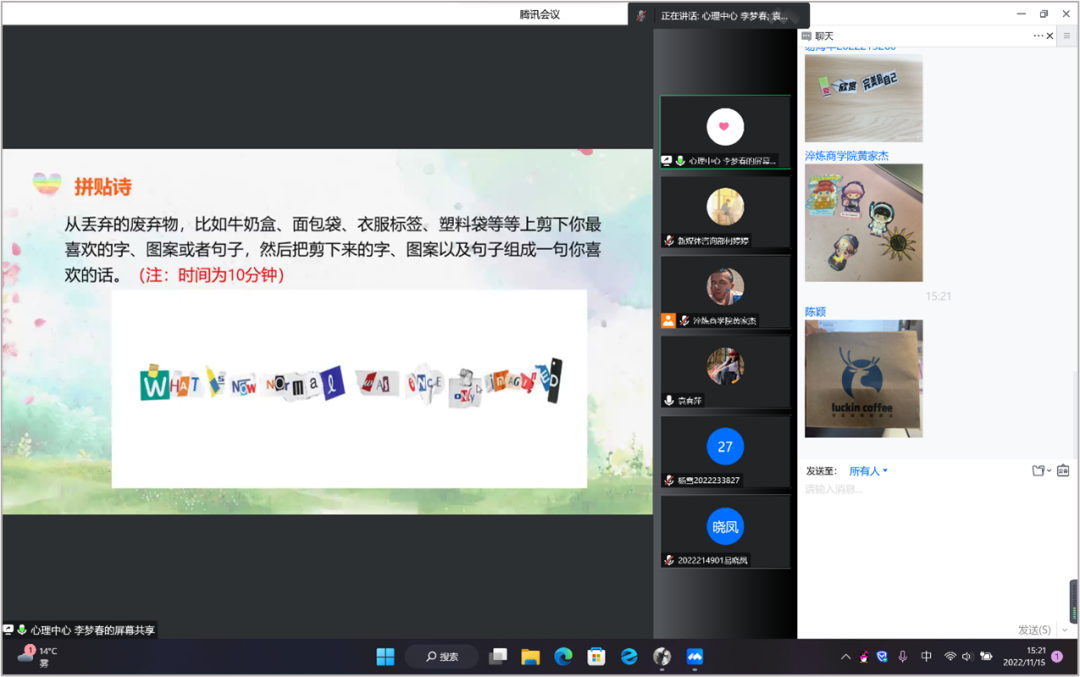Image resolution: width=1080 pixels, height=677 pixels.
Task: Select participant tile labeled 晓凤
Action: [x=725, y=531]
